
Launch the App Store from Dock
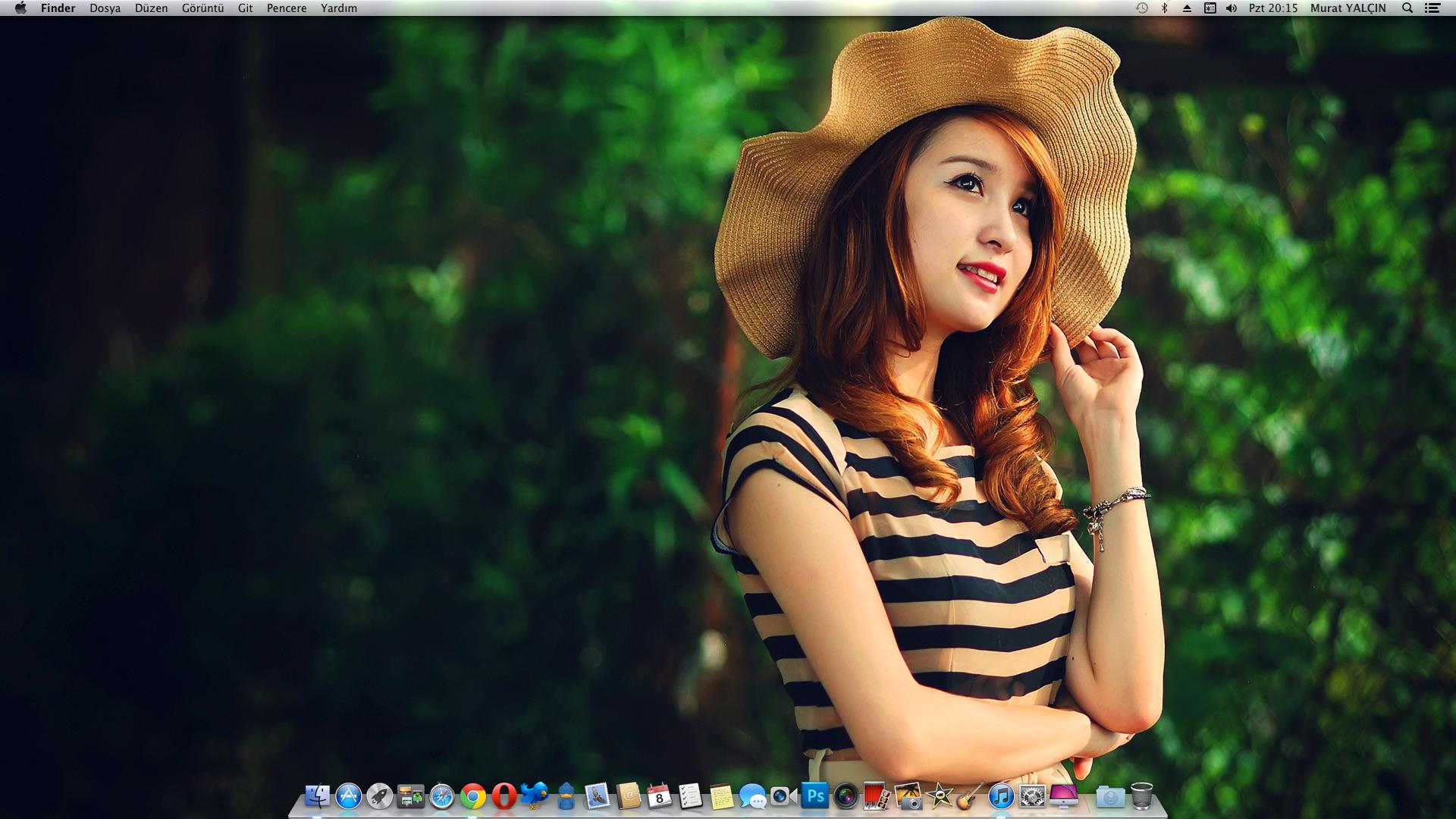click(348, 796)
